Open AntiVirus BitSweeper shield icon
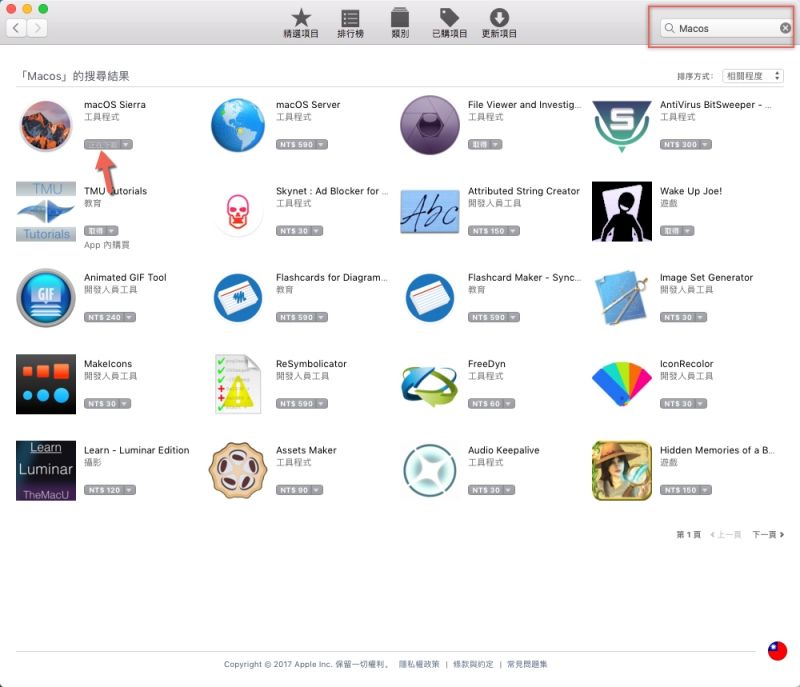The image size is (800, 687). click(621, 125)
